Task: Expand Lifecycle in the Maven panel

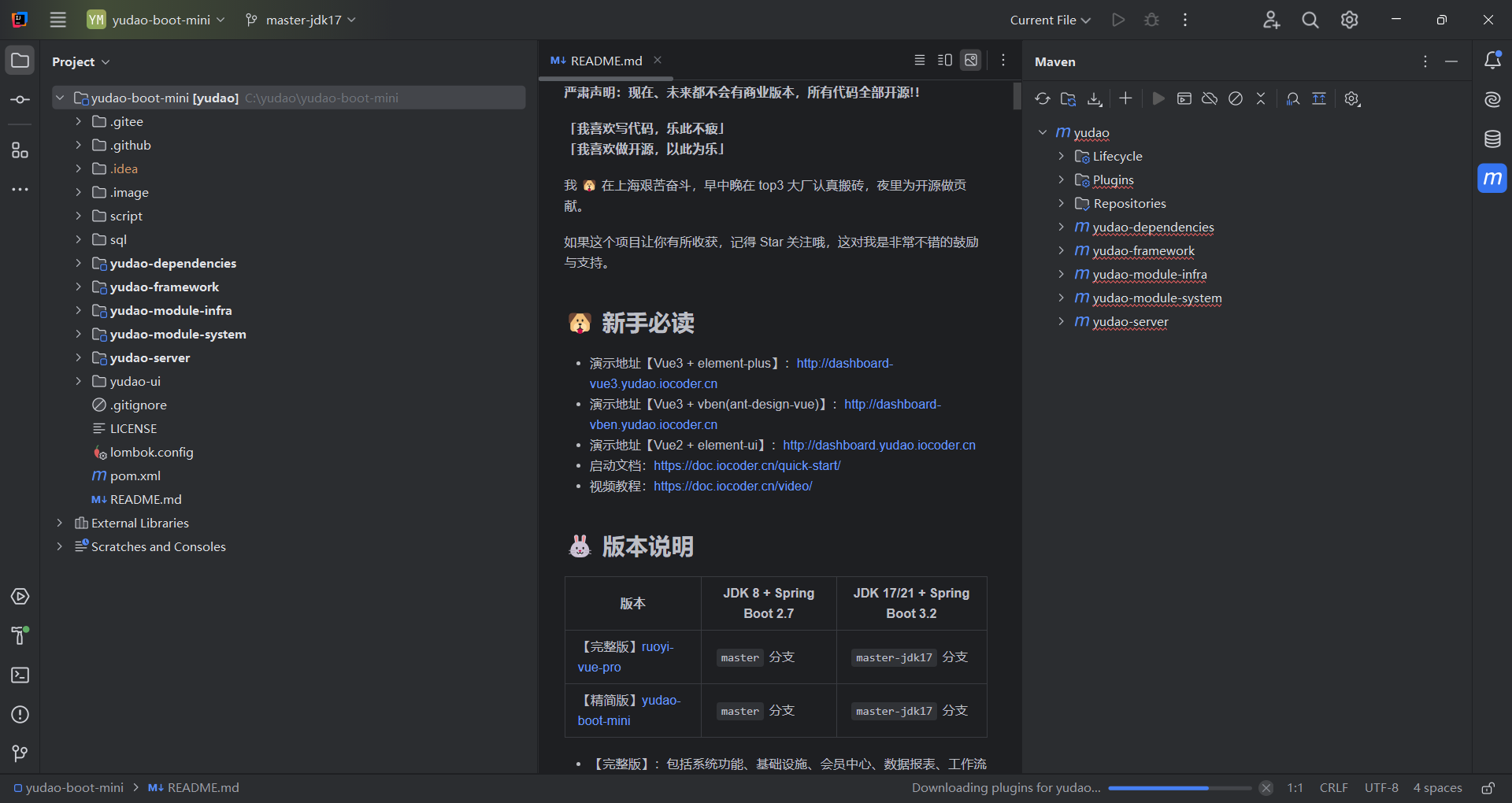Action: click(x=1061, y=157)
